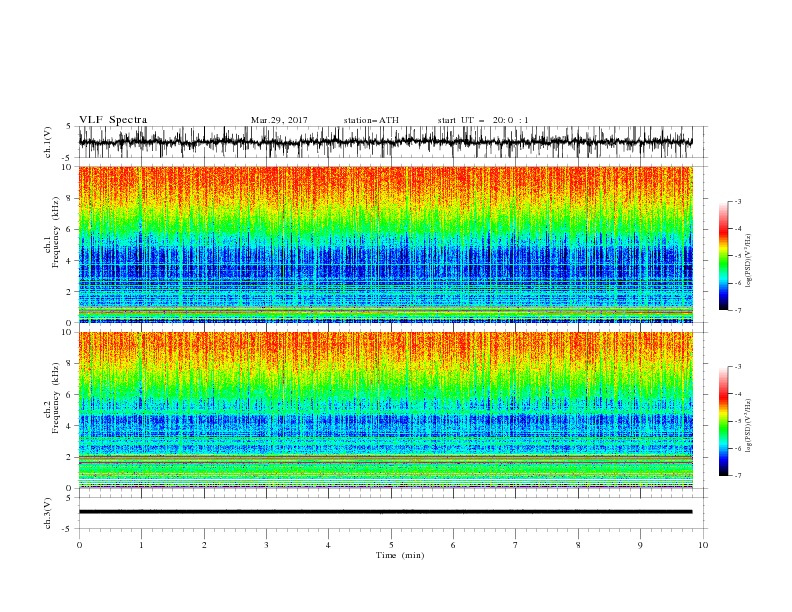792x612 pixels.
Task: Click the ch.2 "Frequency (kHz)" axis label
Action: [55, 397]
